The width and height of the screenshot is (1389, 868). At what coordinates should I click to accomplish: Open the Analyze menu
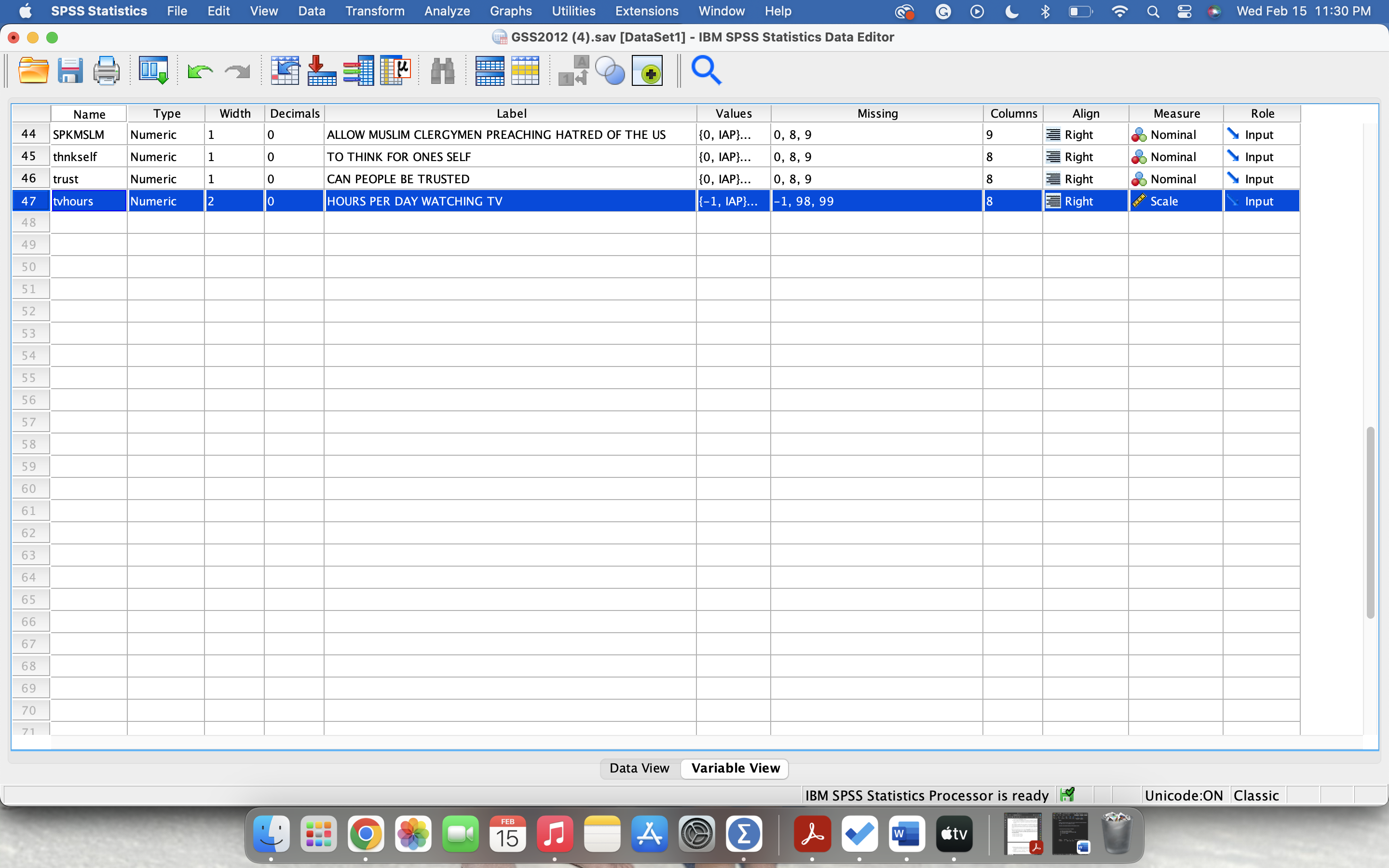point(447,11)
